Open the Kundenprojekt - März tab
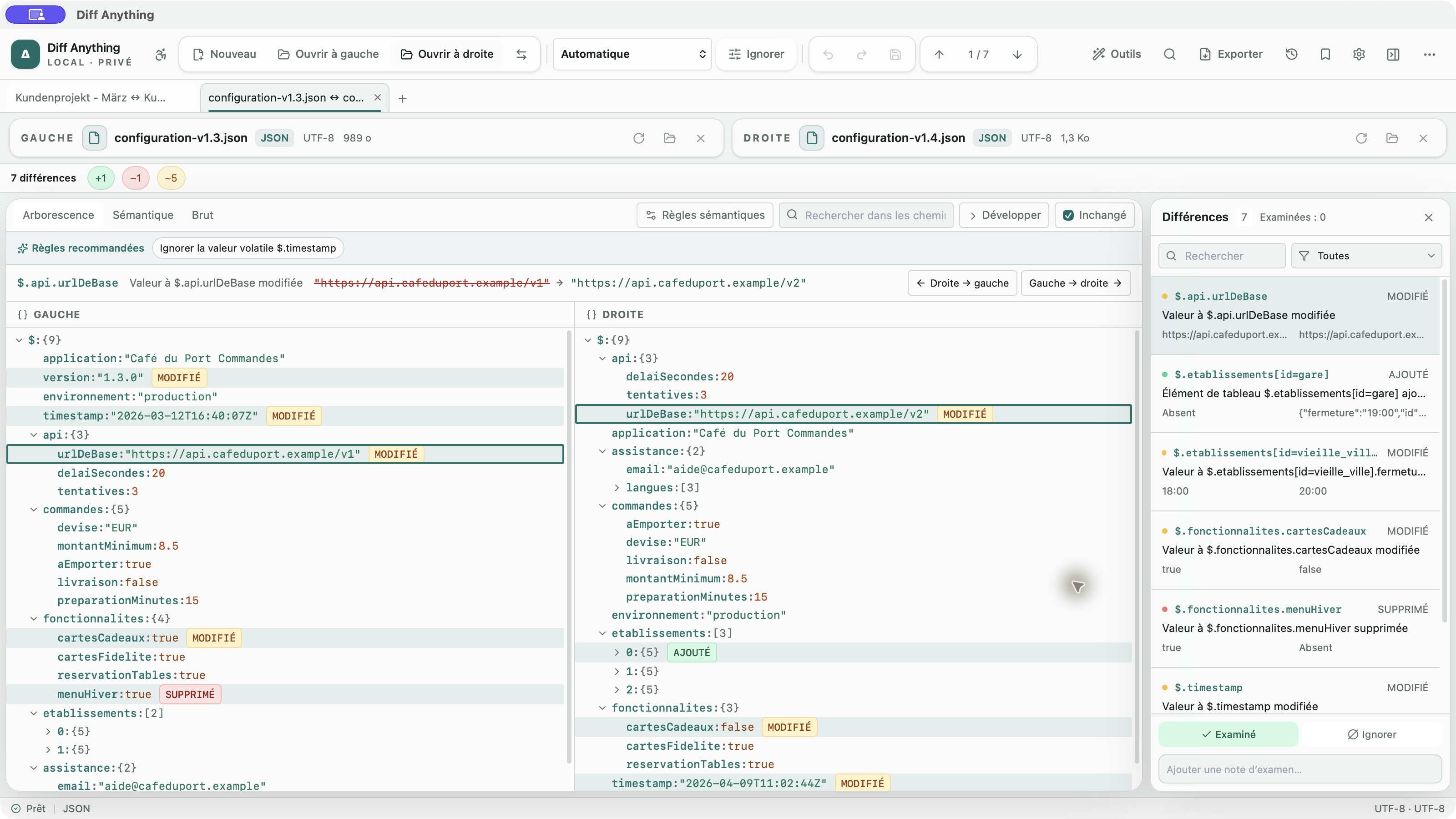 click(x=91, y=98)
